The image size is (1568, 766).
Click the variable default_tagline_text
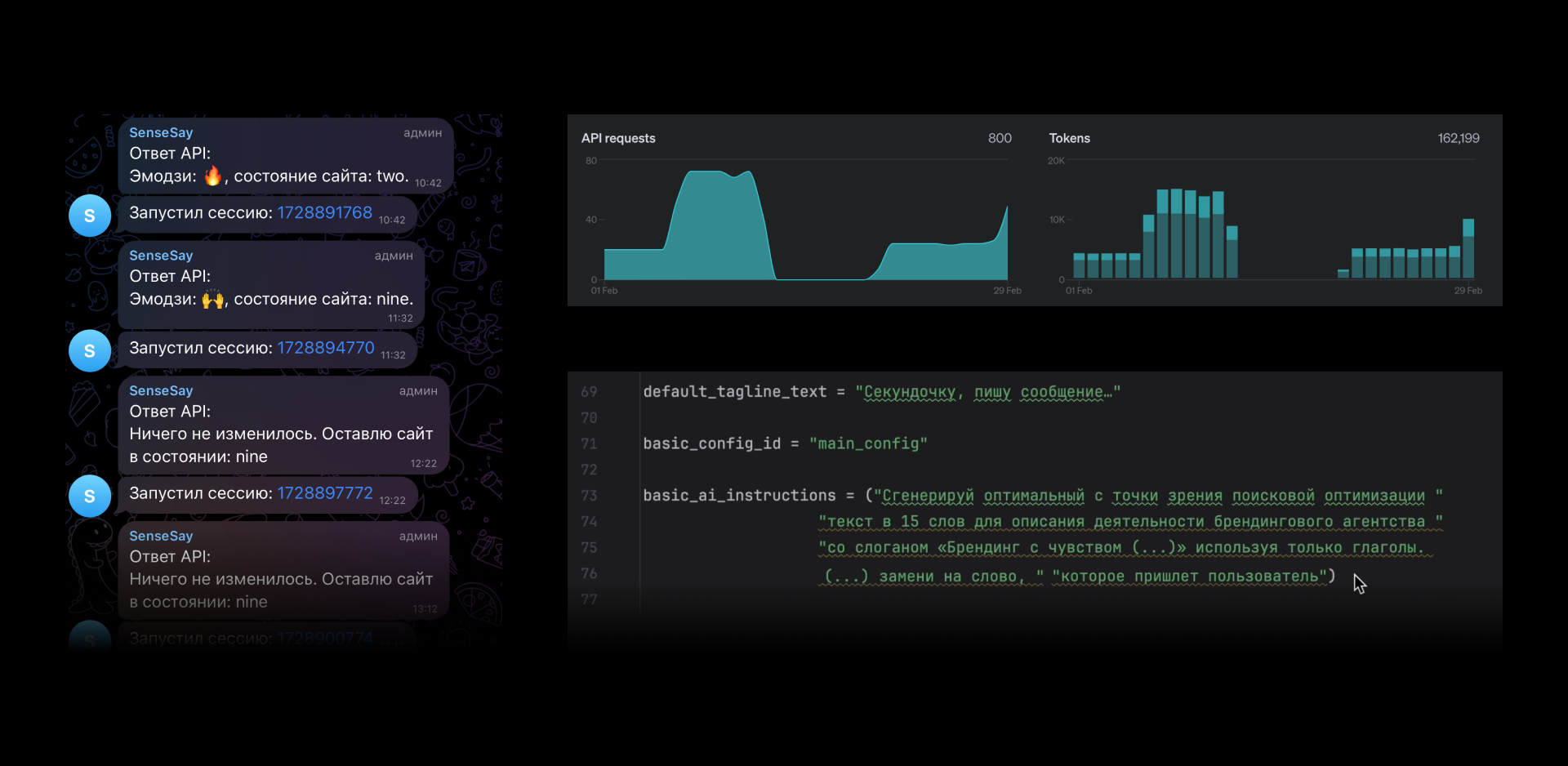(735, 392)
